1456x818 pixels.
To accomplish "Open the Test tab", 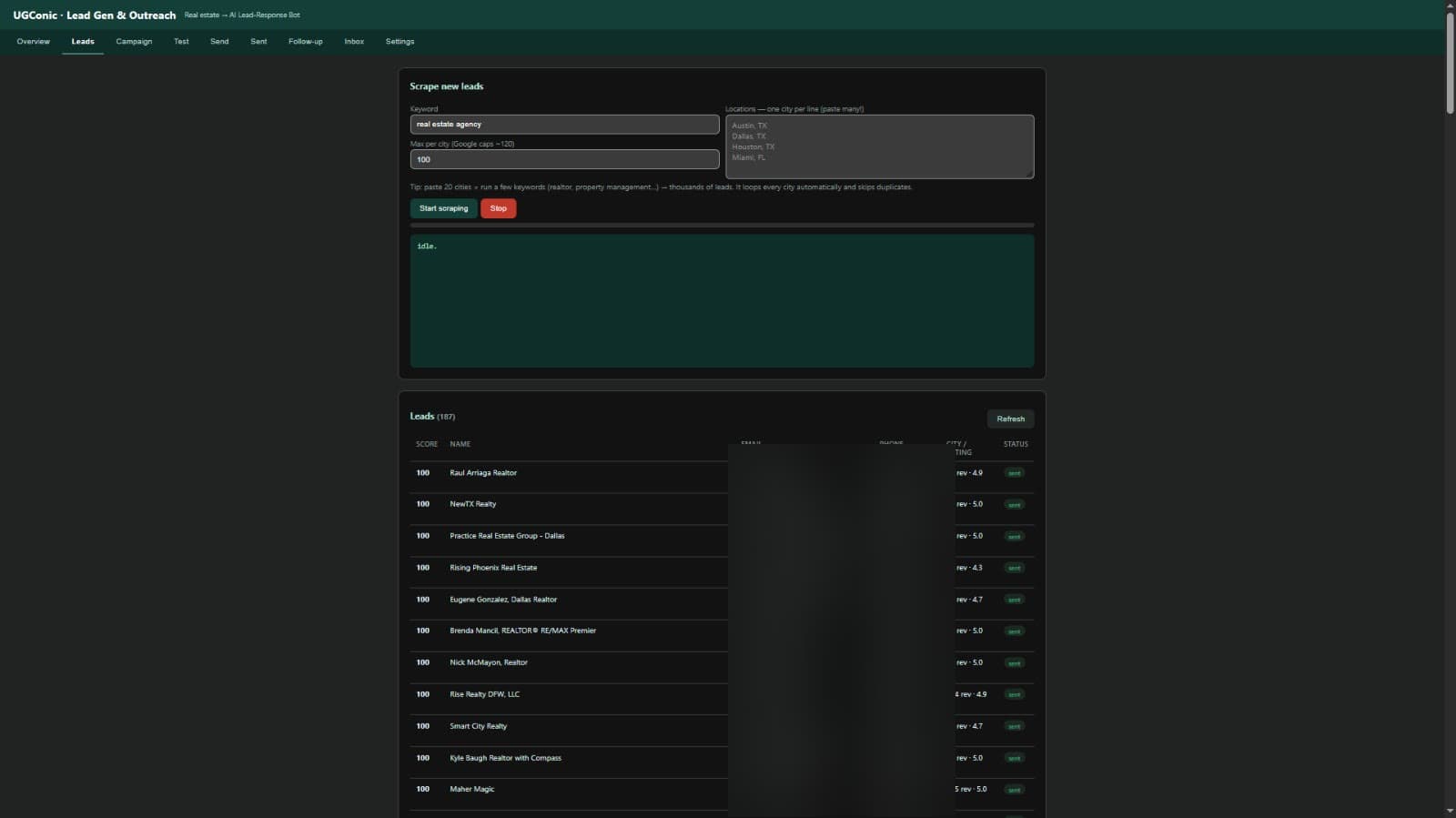I will pyautogui.click(x=181, y=42).
